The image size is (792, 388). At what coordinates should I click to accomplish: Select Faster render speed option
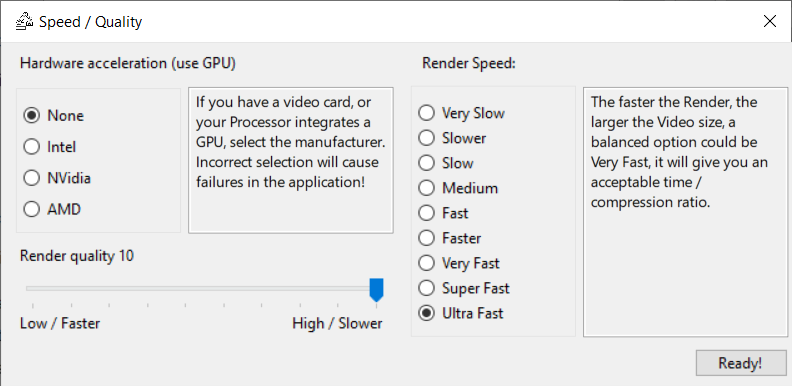pos(450,238)
